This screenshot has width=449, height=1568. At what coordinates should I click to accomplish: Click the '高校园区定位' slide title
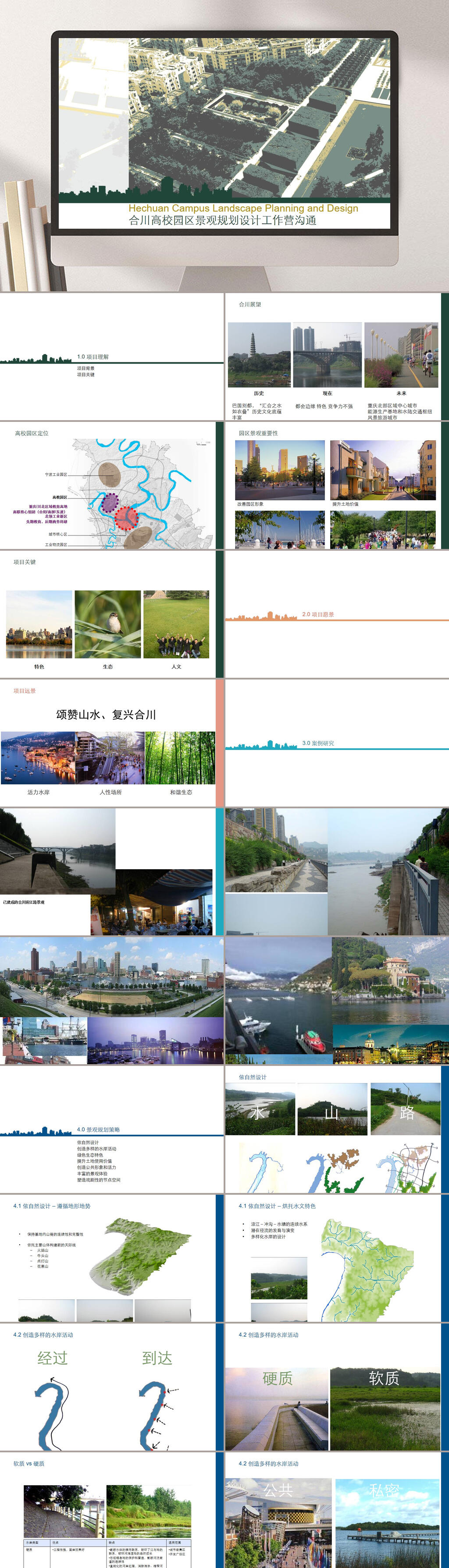pos(32,433)
